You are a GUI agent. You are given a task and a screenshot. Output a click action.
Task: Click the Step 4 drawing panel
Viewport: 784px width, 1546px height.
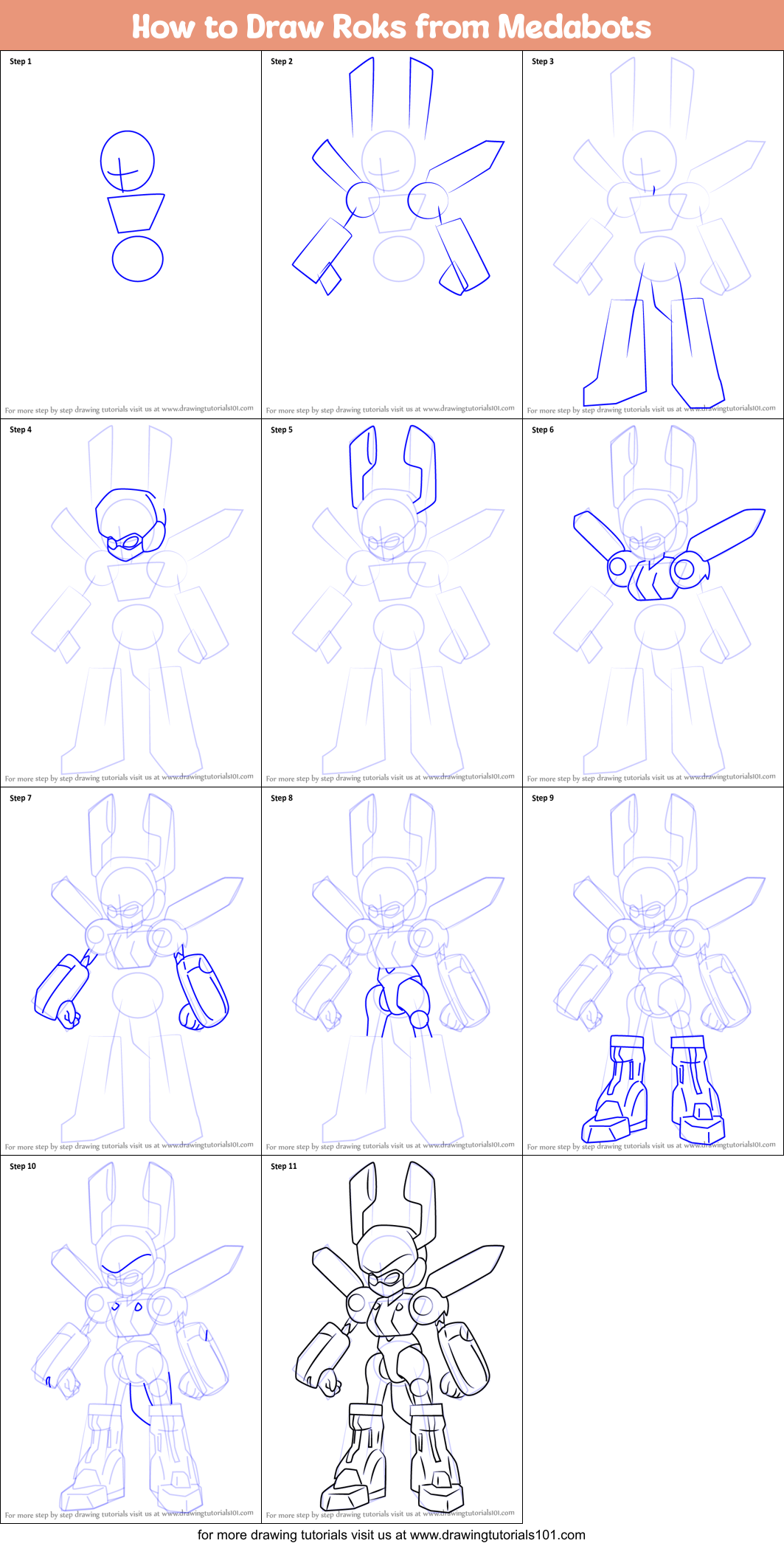(x=131, y=603)
